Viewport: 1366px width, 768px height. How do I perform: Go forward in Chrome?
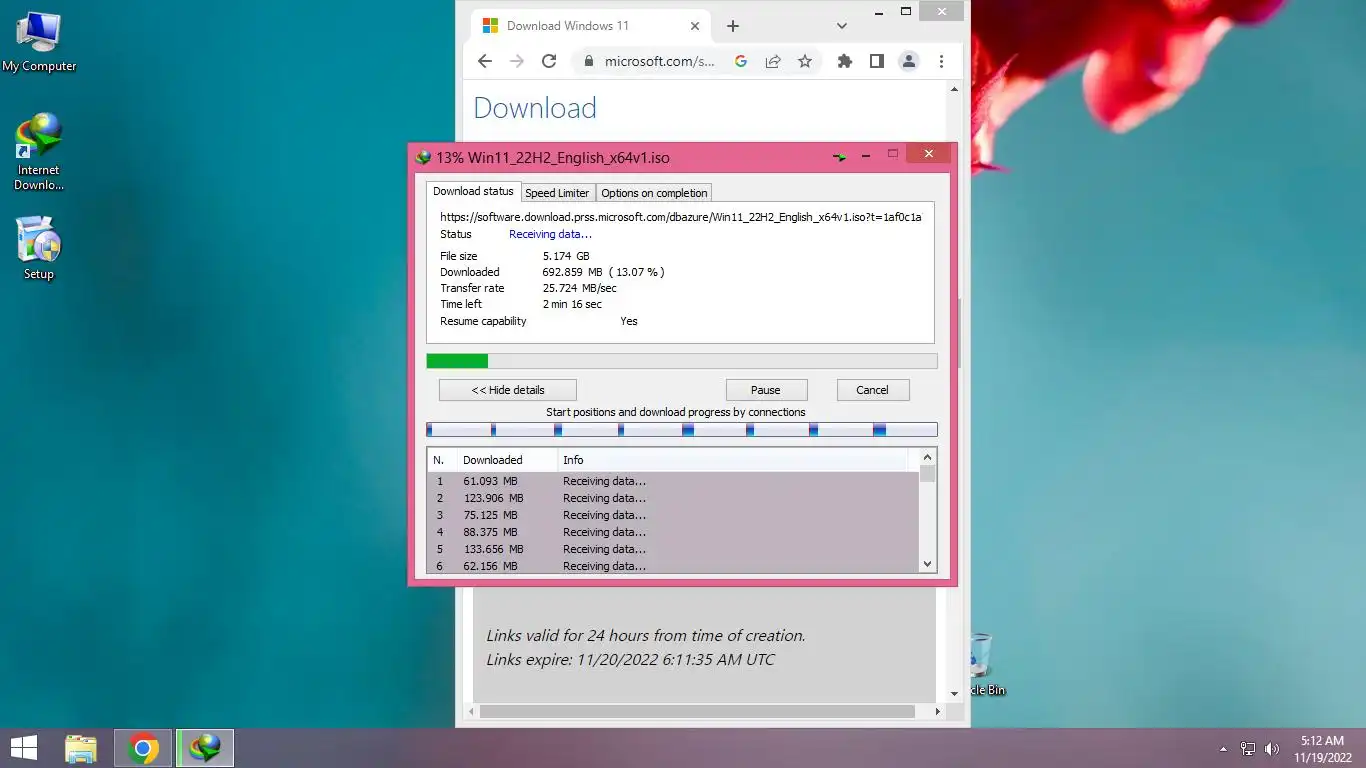click(x=517, y=61)
